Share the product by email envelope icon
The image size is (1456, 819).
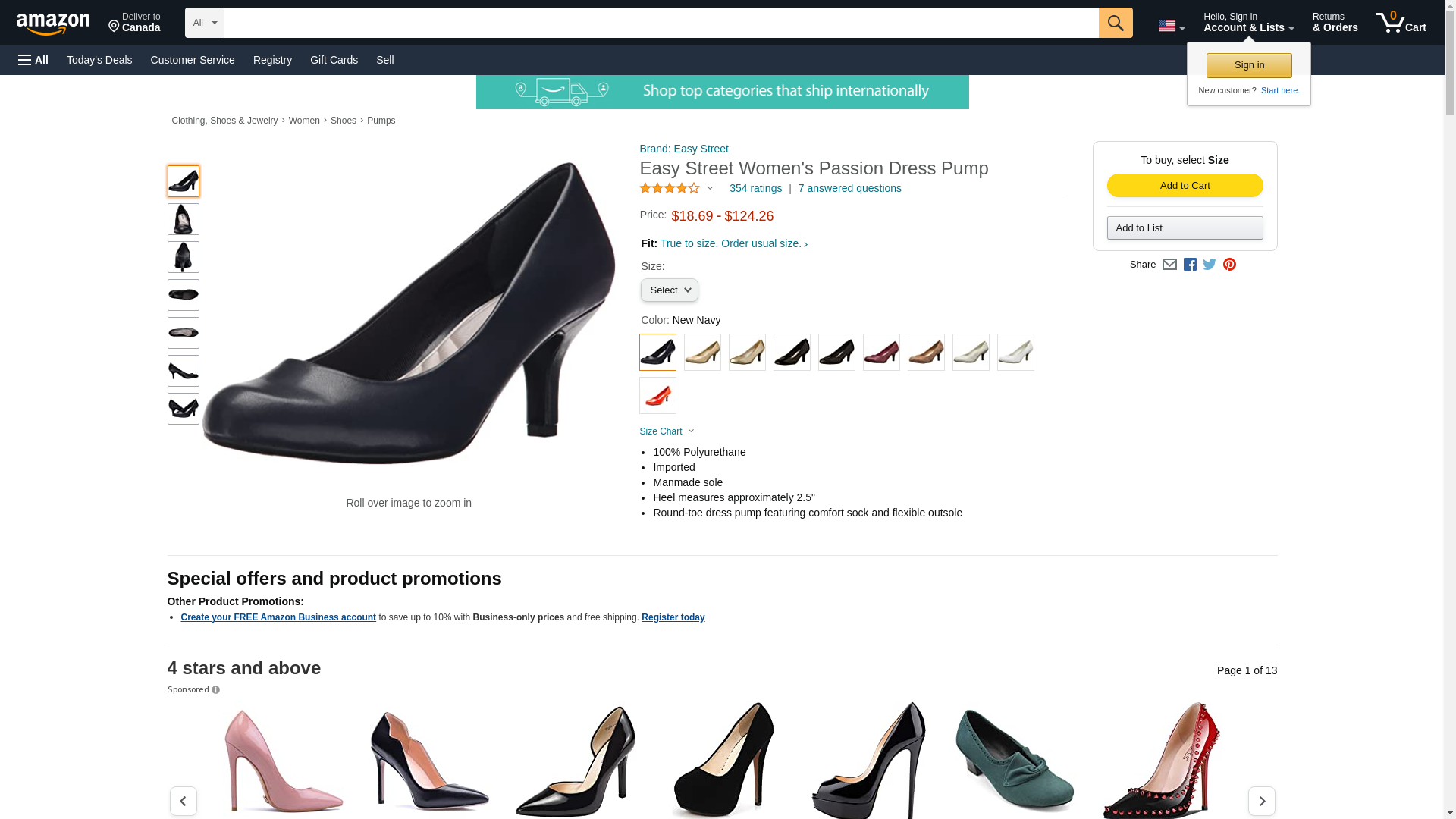(x=1169, y=265)
